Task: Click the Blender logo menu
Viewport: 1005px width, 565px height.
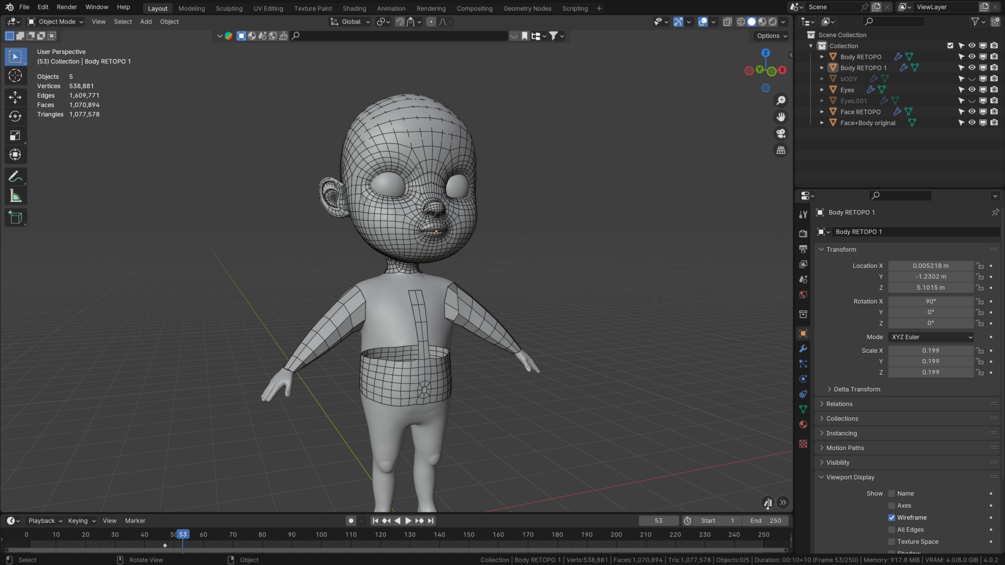Action: pyautogui.click(x=9, y=7)
